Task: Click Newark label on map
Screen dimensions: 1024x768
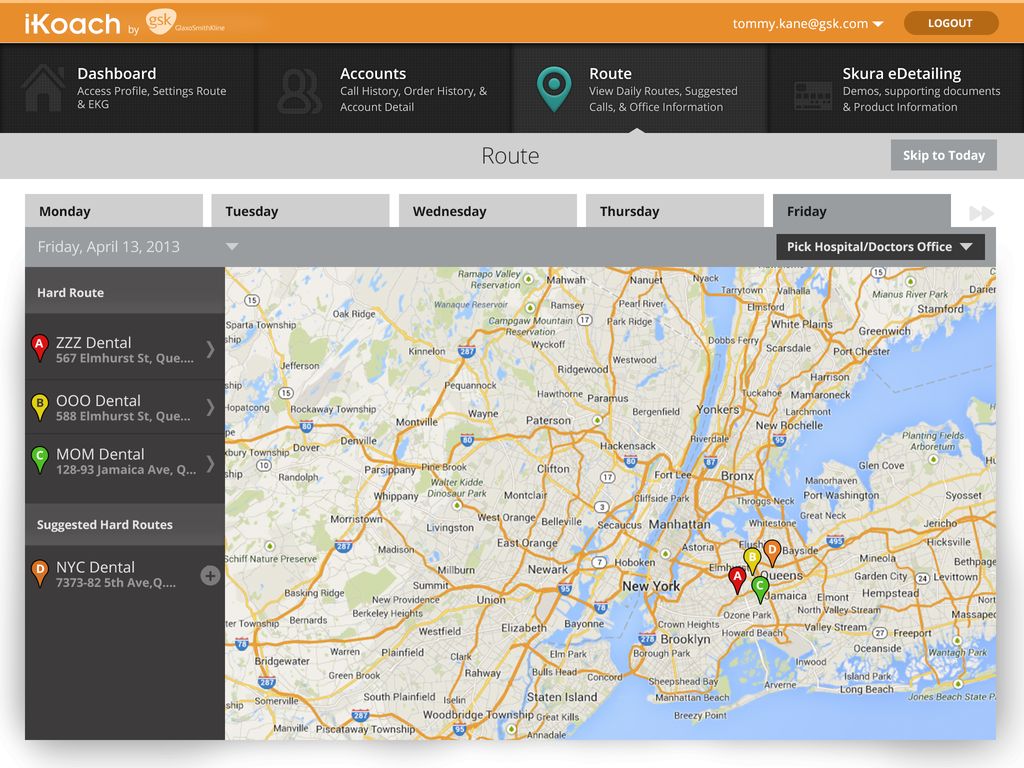Action: click(x=547, y=569)
